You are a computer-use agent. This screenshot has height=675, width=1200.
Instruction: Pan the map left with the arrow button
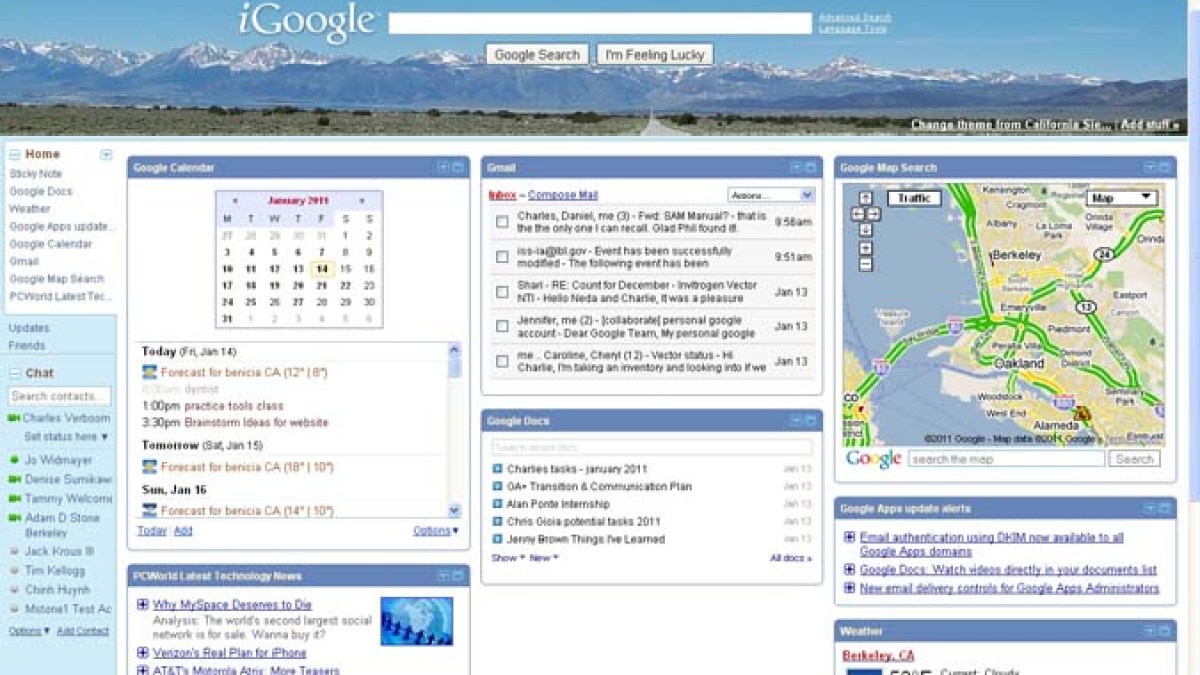pyautogui.click(x=857, y=214)
